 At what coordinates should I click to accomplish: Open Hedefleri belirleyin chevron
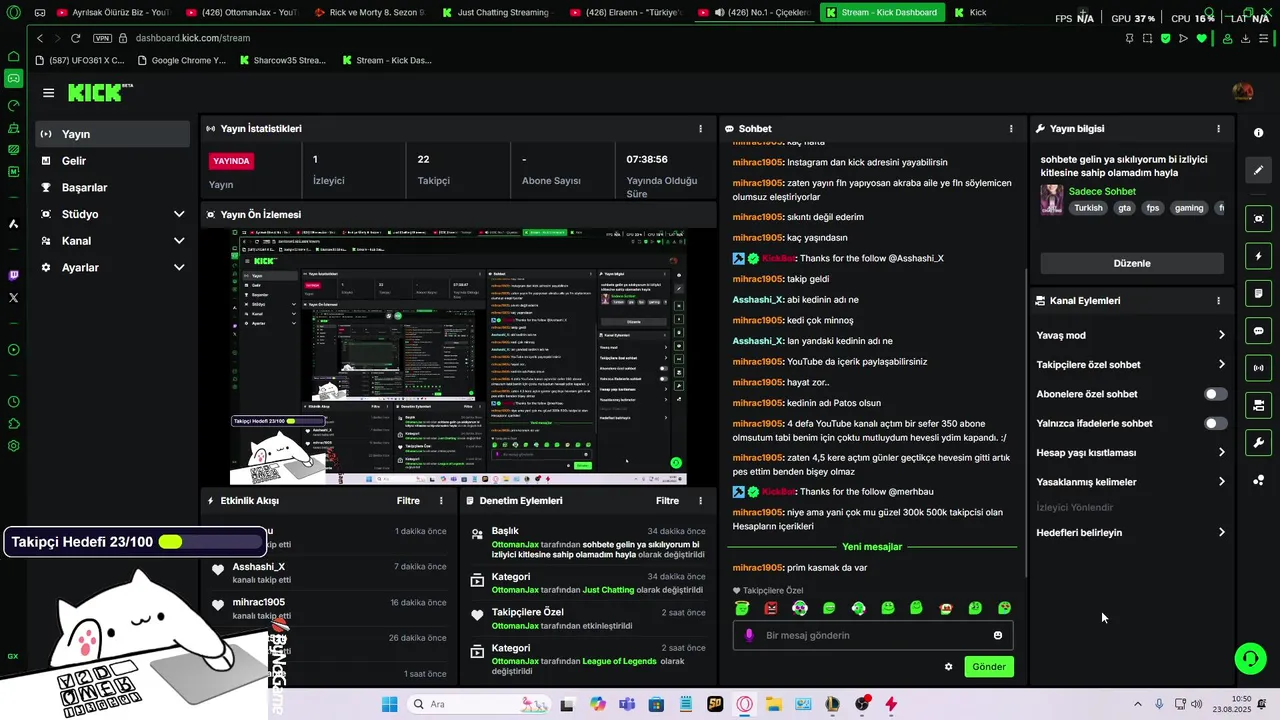pos(1221,532)
